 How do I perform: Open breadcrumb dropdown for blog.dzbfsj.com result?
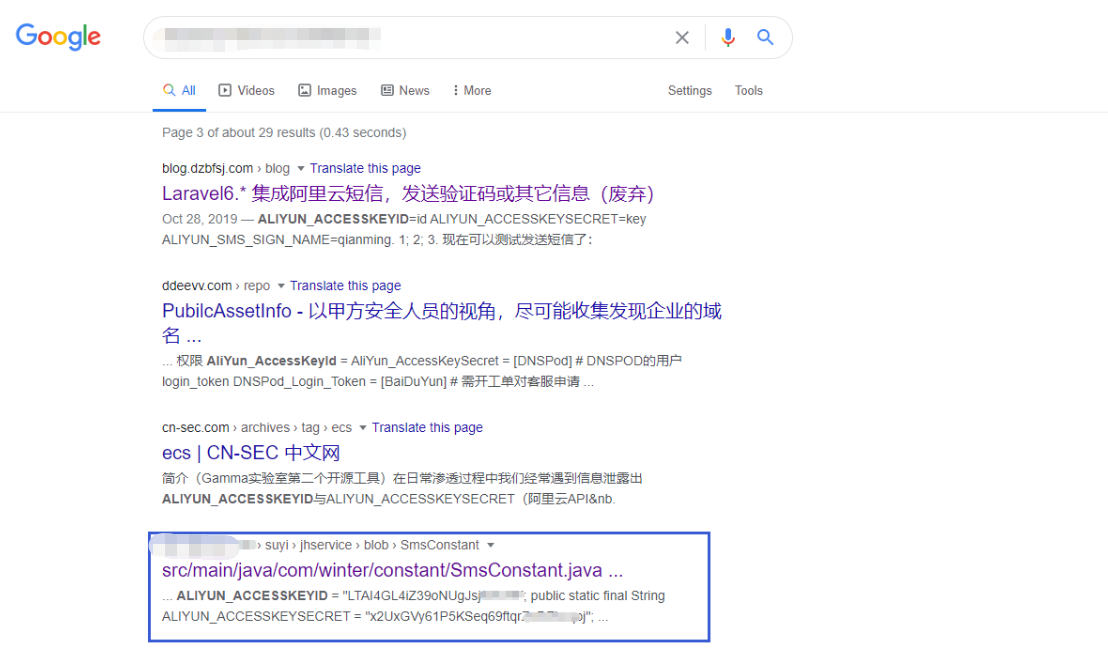point(301,167)
